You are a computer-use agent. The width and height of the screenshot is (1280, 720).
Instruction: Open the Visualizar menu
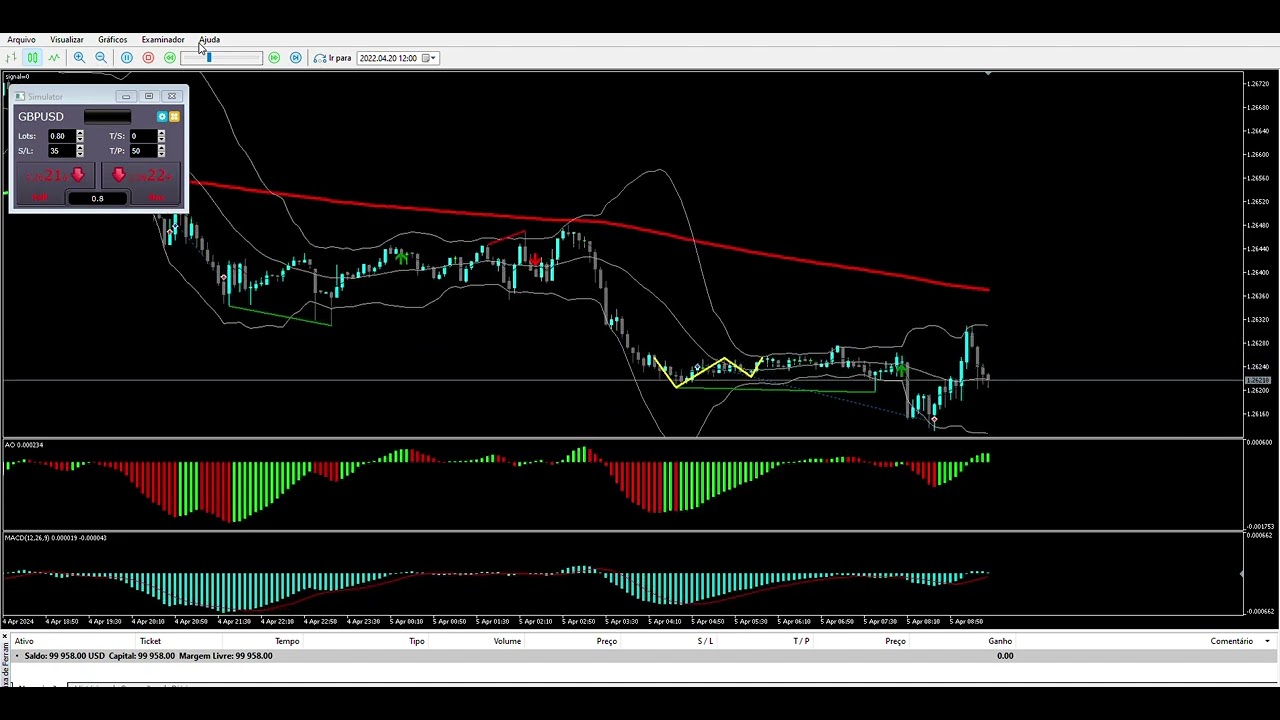(x=67, y=40)
